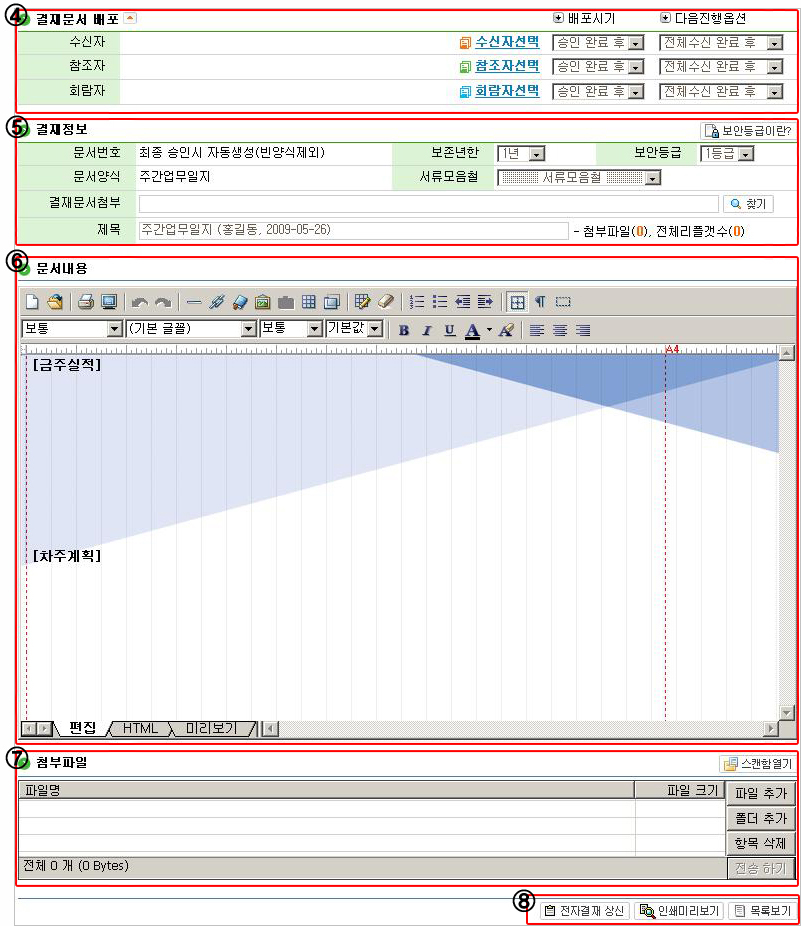Click the horizontal line insert icon
The width and height of the screenshot is (801, 926).
(x=194, y=301)
